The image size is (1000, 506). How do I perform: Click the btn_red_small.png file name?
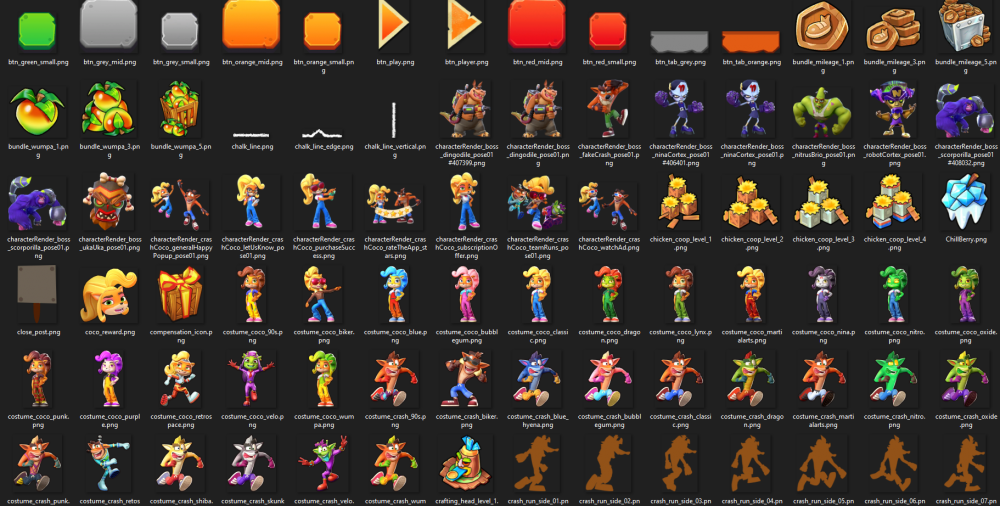pyautogui.click(x=608, y=63)
